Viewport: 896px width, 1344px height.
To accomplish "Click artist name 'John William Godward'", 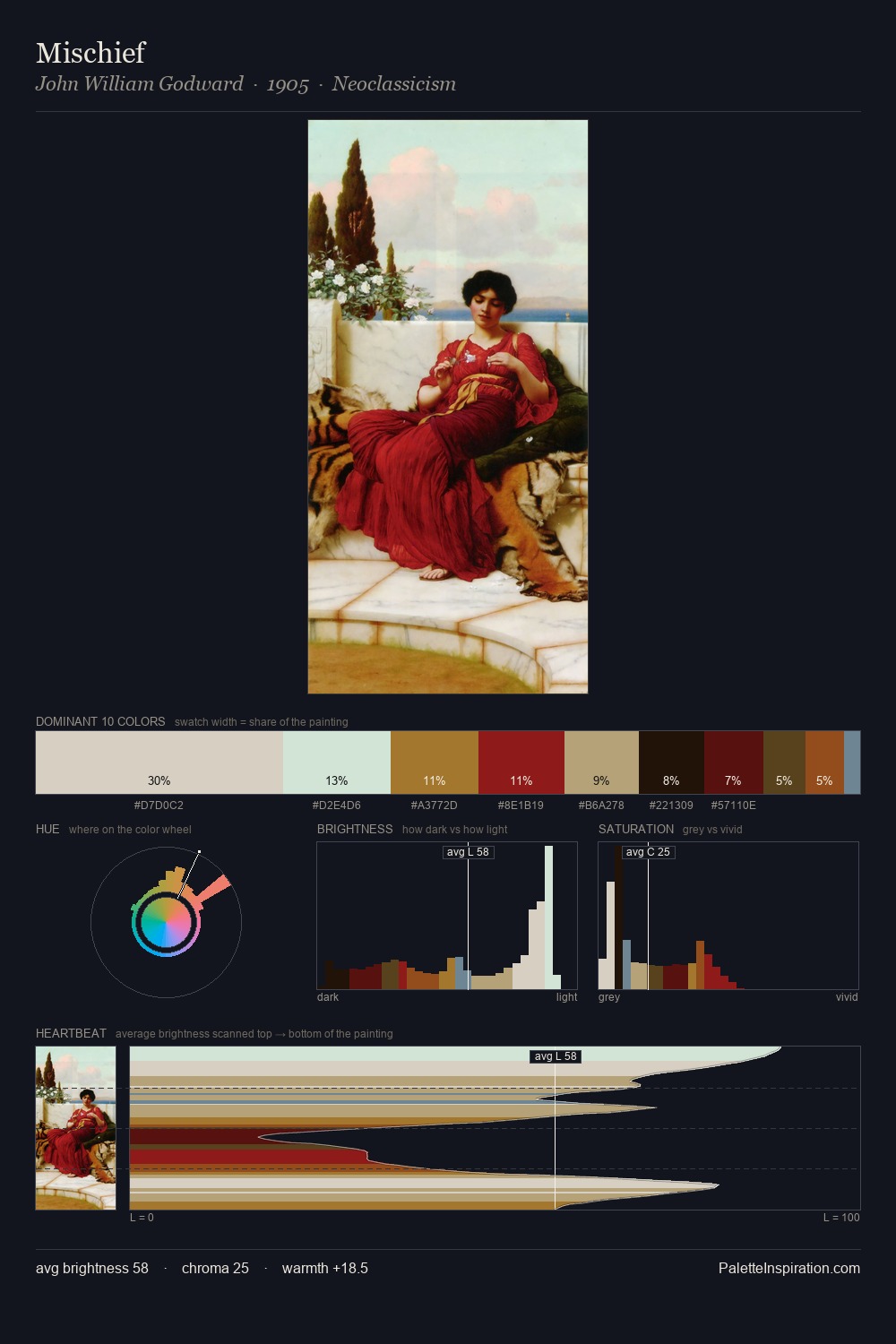I will pyautogui.click(x=140, y=83).
